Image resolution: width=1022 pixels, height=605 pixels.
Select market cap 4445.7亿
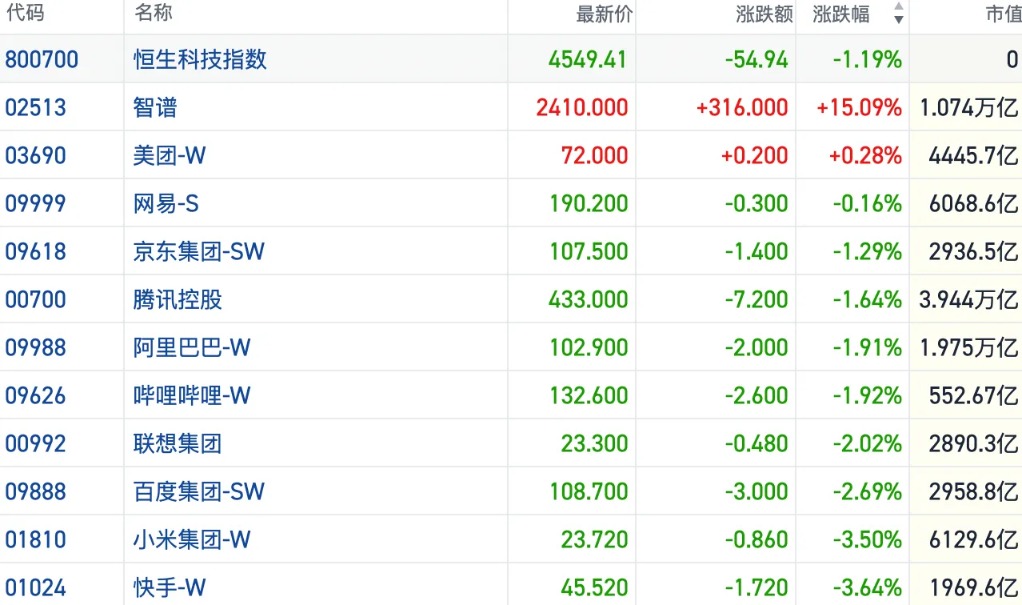(x=973, y=156)
